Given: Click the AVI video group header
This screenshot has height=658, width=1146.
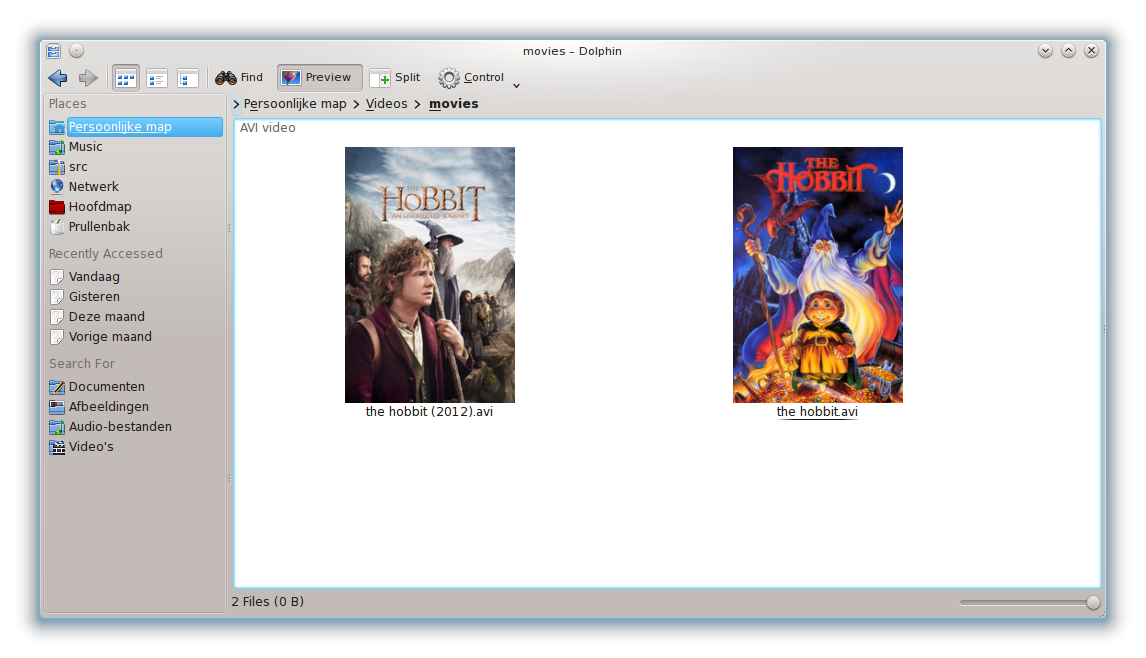Looking at the screenshot, I should pos(267,128).
